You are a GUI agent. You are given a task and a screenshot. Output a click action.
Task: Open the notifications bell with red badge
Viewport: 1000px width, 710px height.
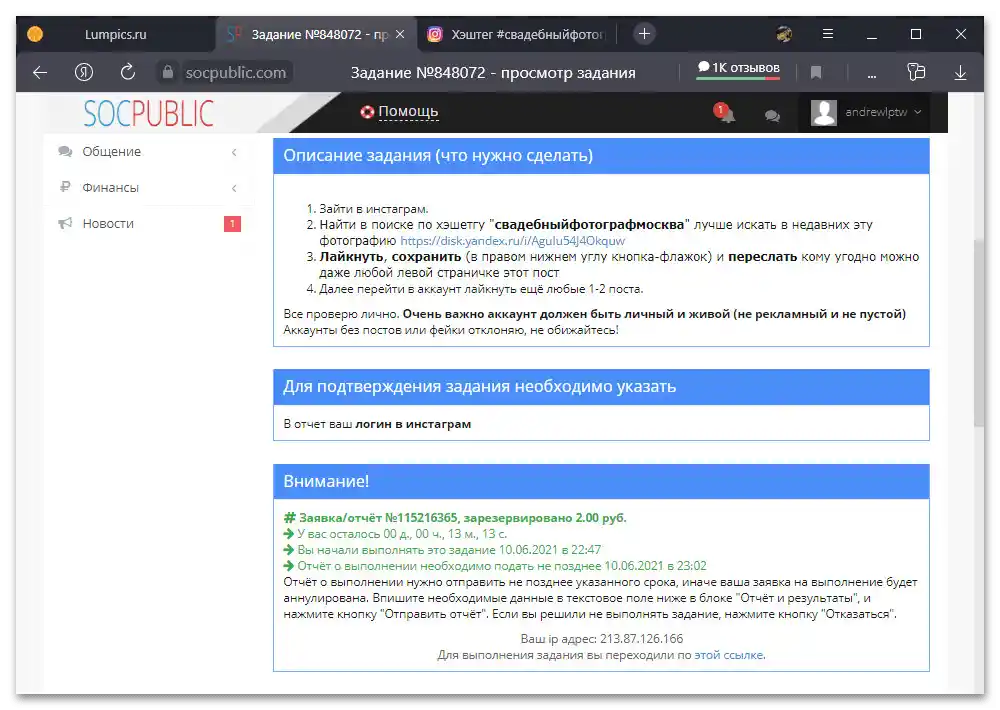[724, 113]
